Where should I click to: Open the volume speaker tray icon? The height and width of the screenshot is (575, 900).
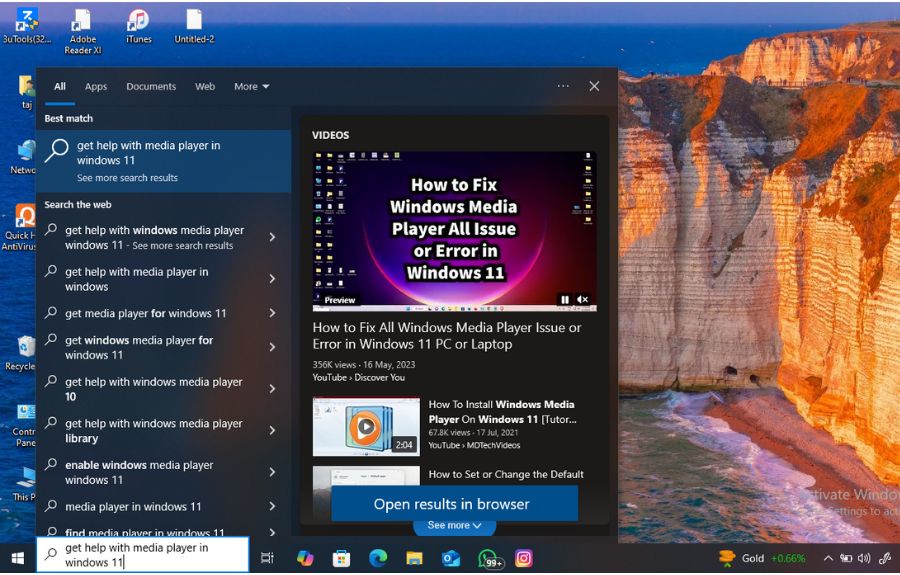864,558
